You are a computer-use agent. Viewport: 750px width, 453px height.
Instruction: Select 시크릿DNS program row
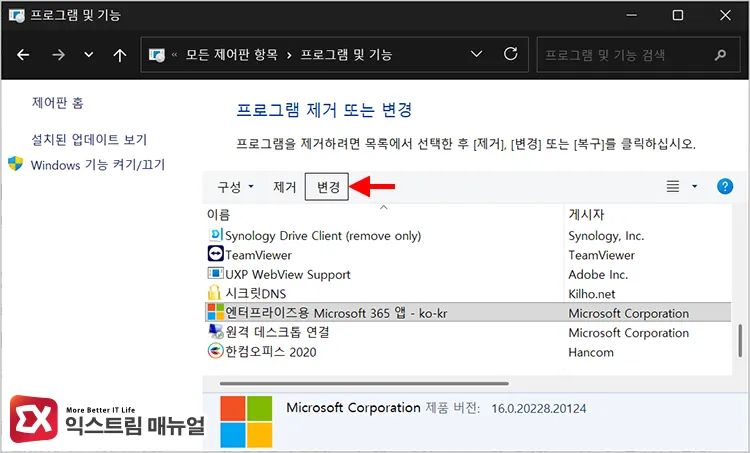468,294
